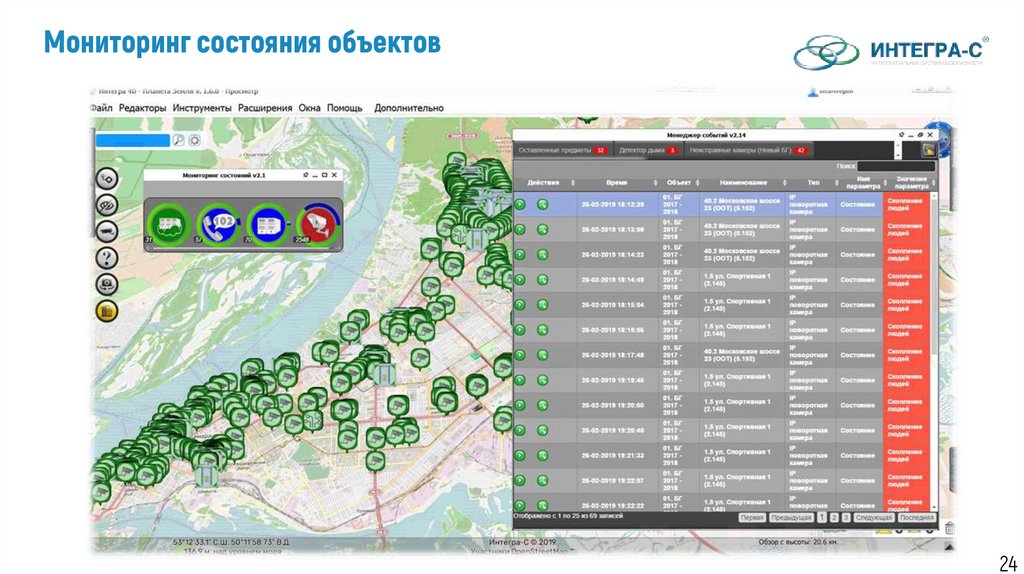The image size is (1024, 574).
Task: Open the Окна menu
Action: pos(310,108)
